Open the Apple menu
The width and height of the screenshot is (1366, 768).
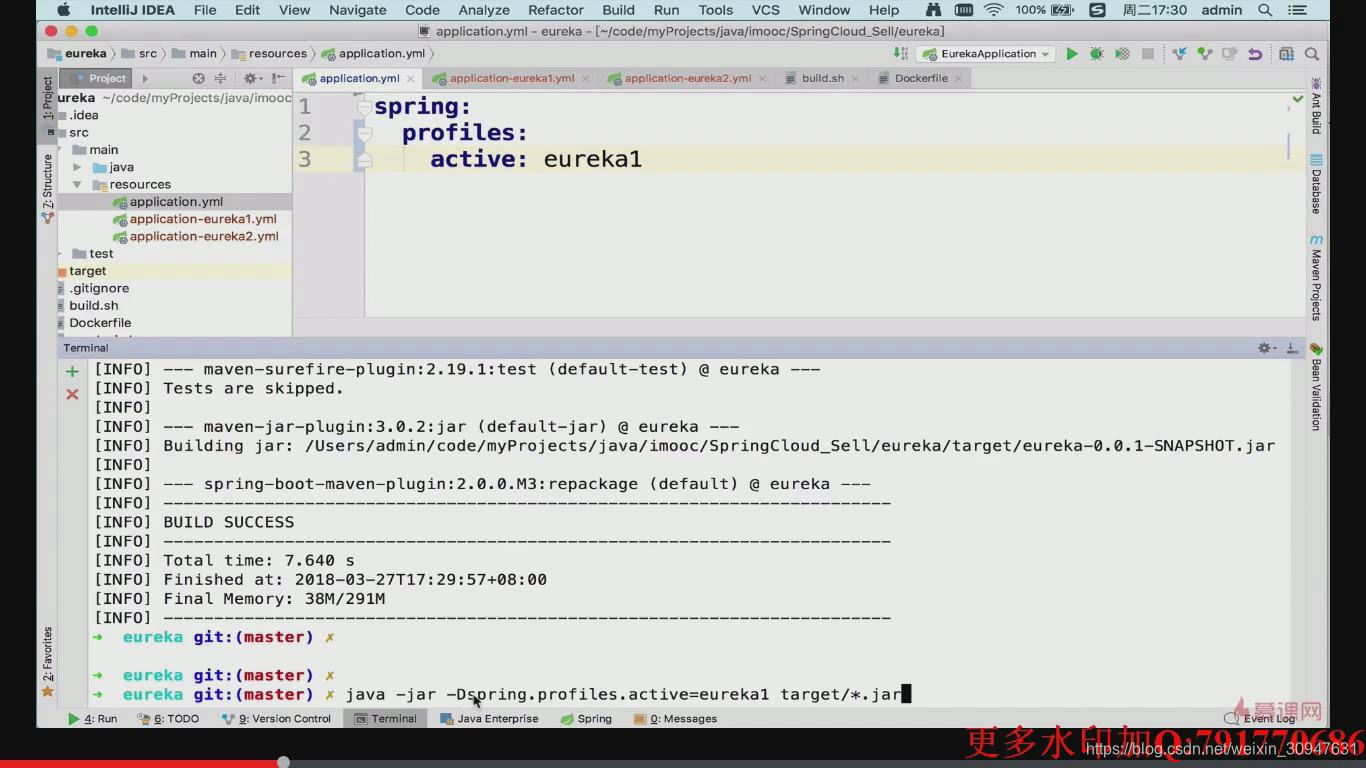coord(64,10)
